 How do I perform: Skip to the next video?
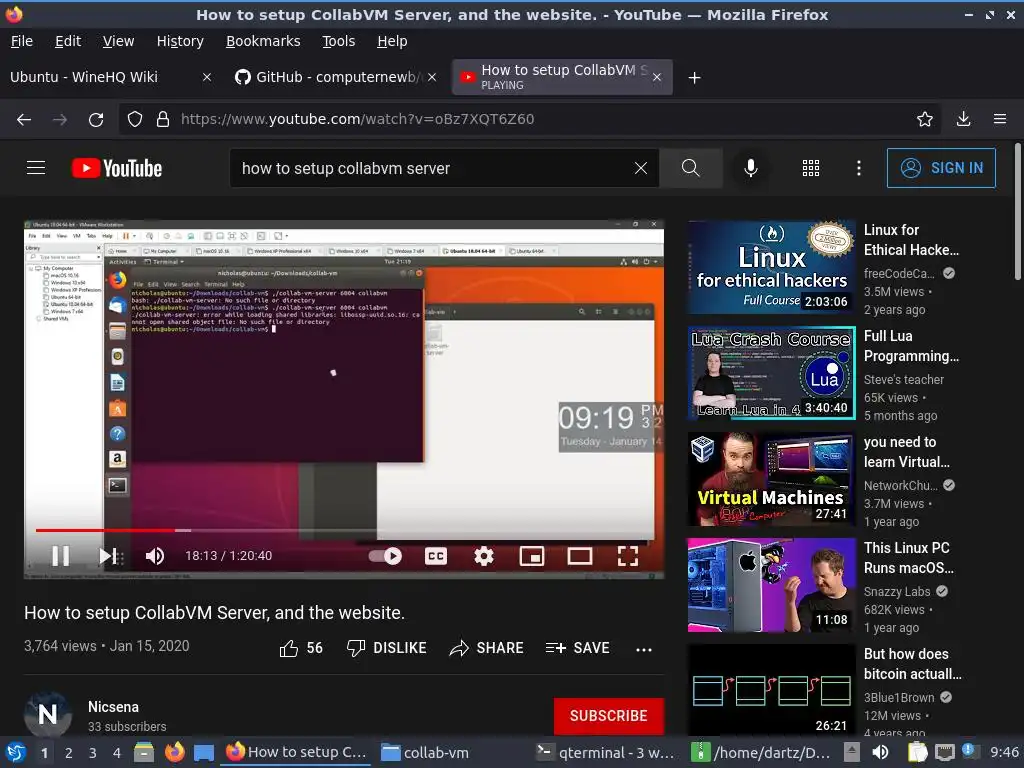pyautogui.click(x=108, y=556)
